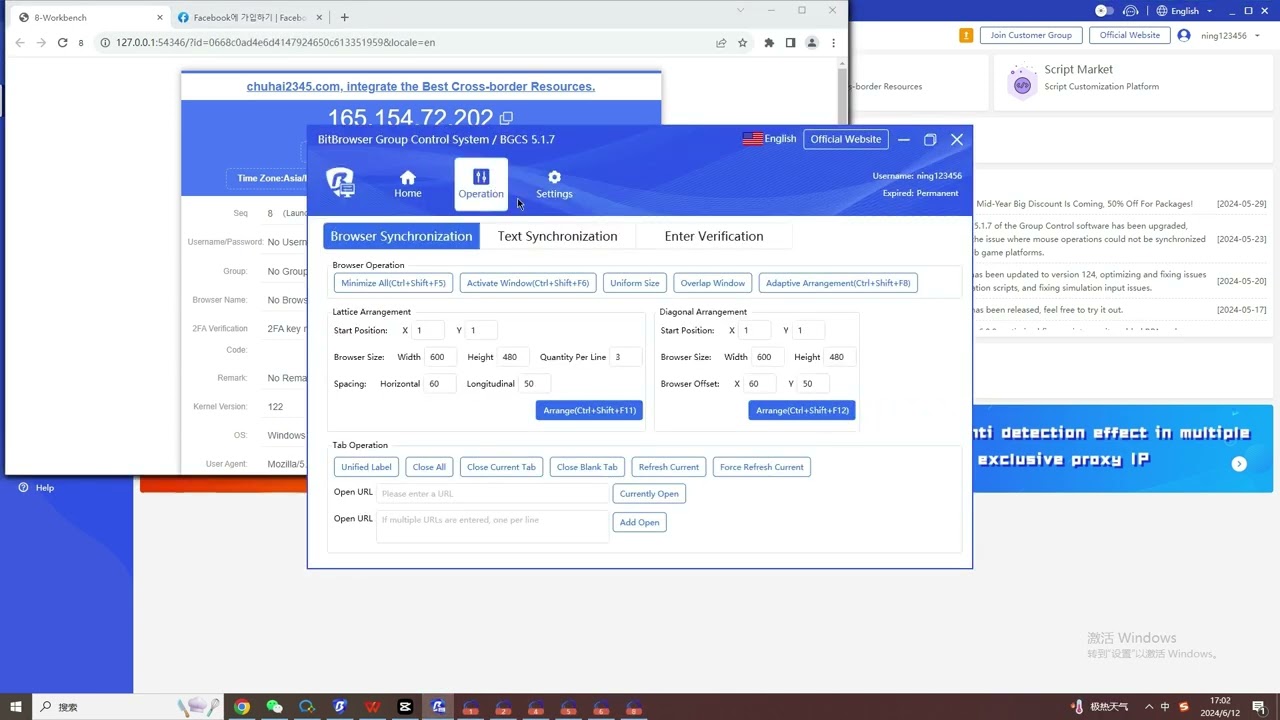Switch to Browser Synchronization tab
The image size is (1280, 720).
[x=401, y=236]
